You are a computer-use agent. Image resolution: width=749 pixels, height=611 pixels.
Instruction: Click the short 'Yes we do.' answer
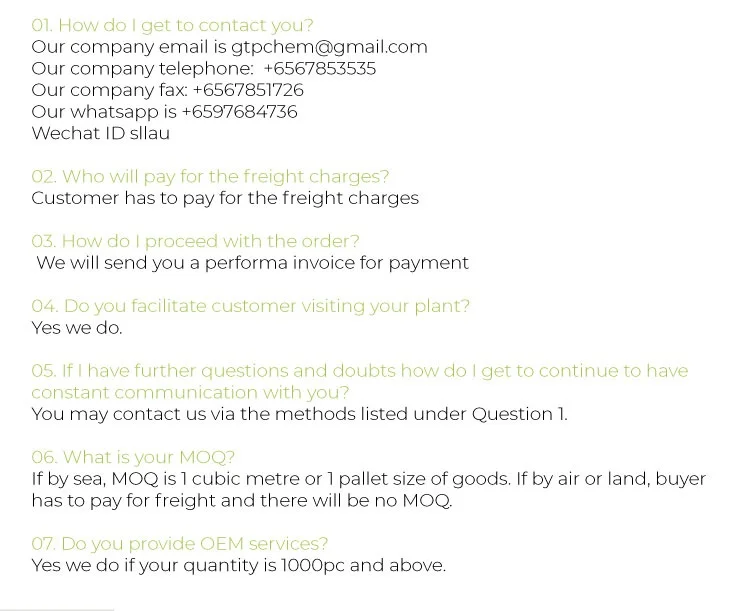pos(77,327)
